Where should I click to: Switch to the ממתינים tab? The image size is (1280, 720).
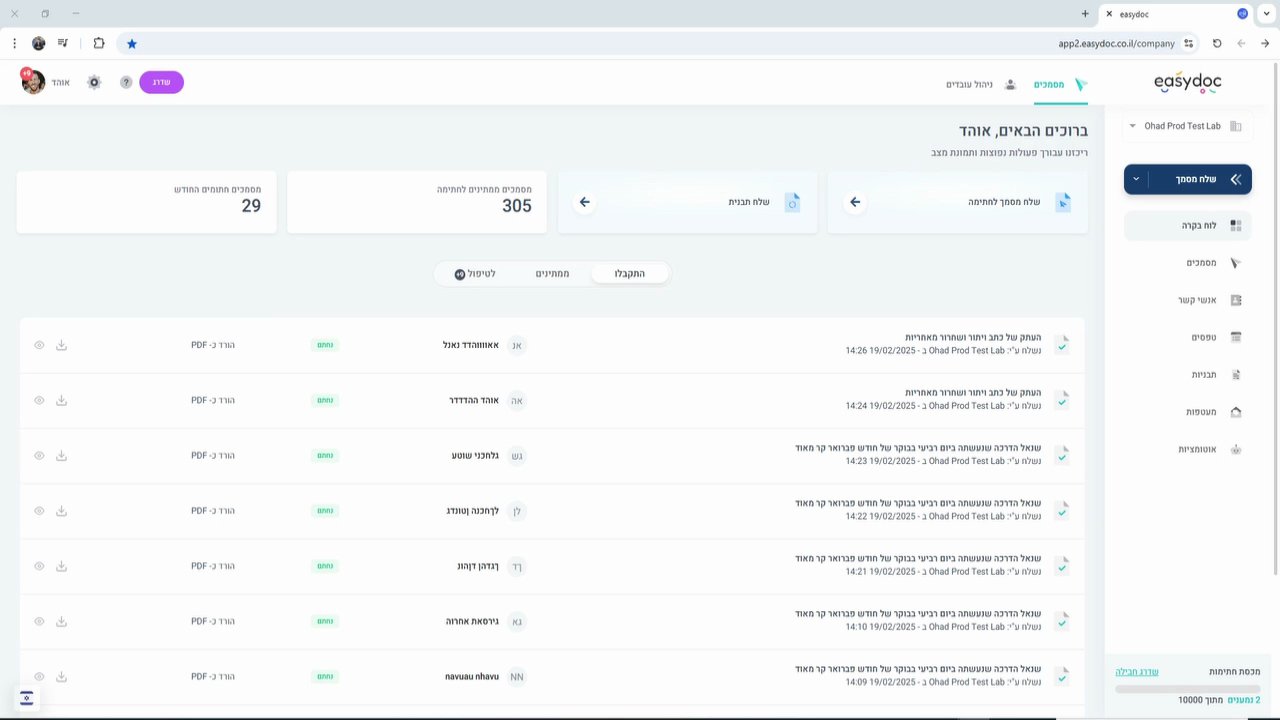point(552,274)
